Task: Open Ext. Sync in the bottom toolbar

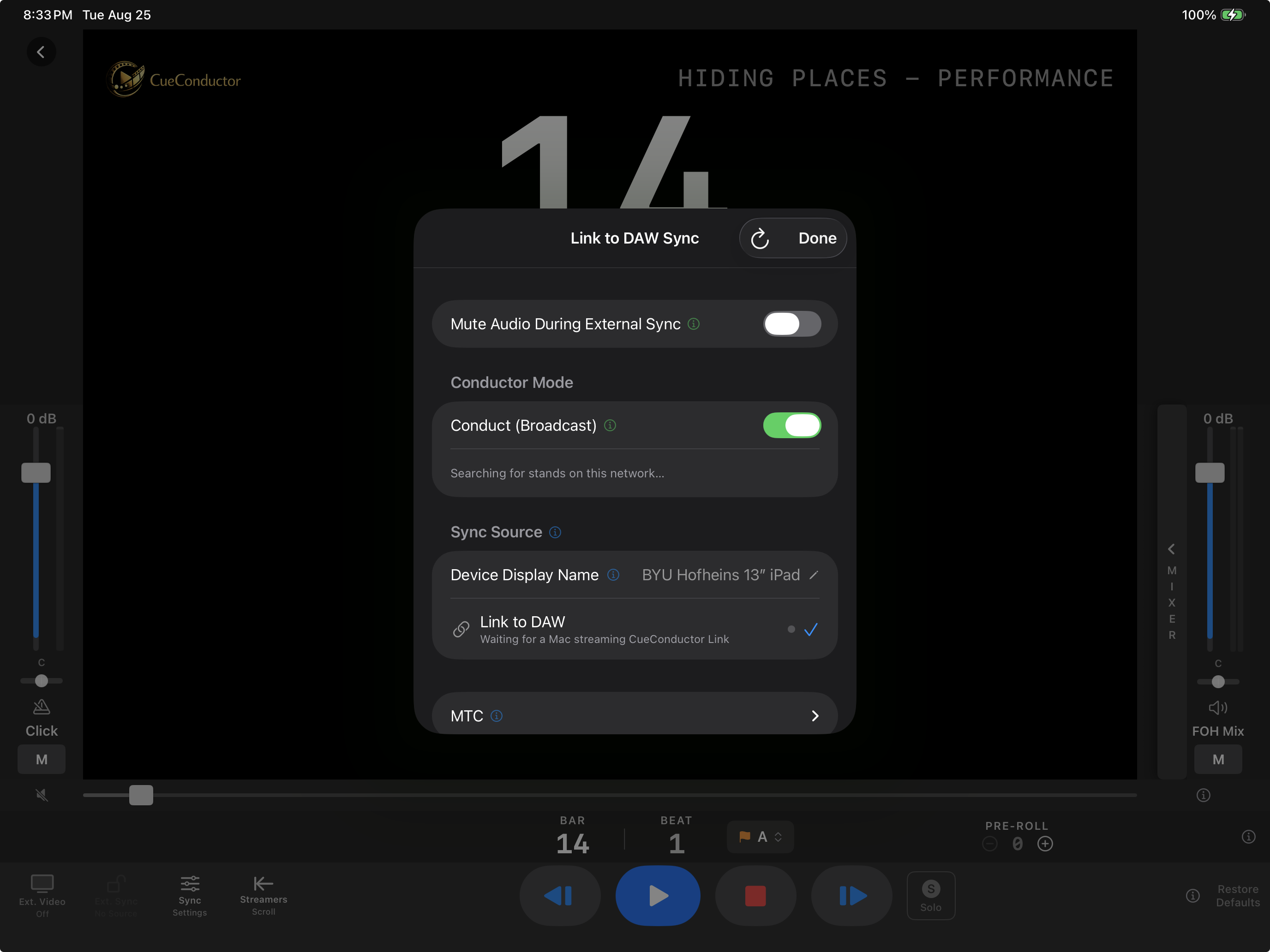Action: (x=116, y=895)
